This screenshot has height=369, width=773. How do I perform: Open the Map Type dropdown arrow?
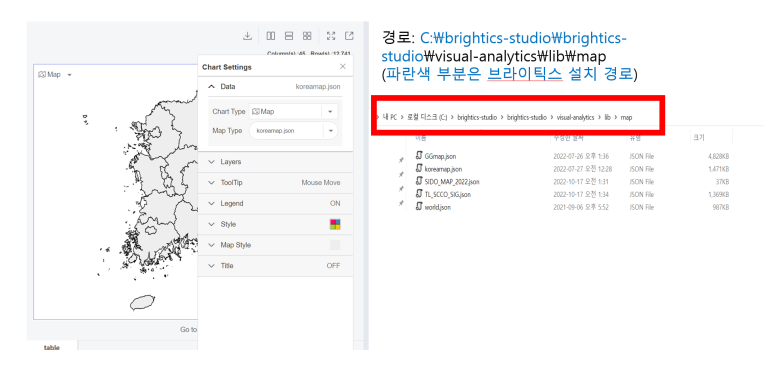330,131
